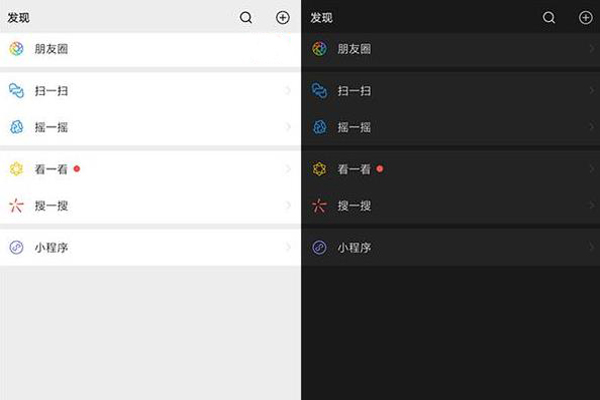The image size is (600, 400).
Task: Click 发现 title in dark mode header
Action: [321, 18]
